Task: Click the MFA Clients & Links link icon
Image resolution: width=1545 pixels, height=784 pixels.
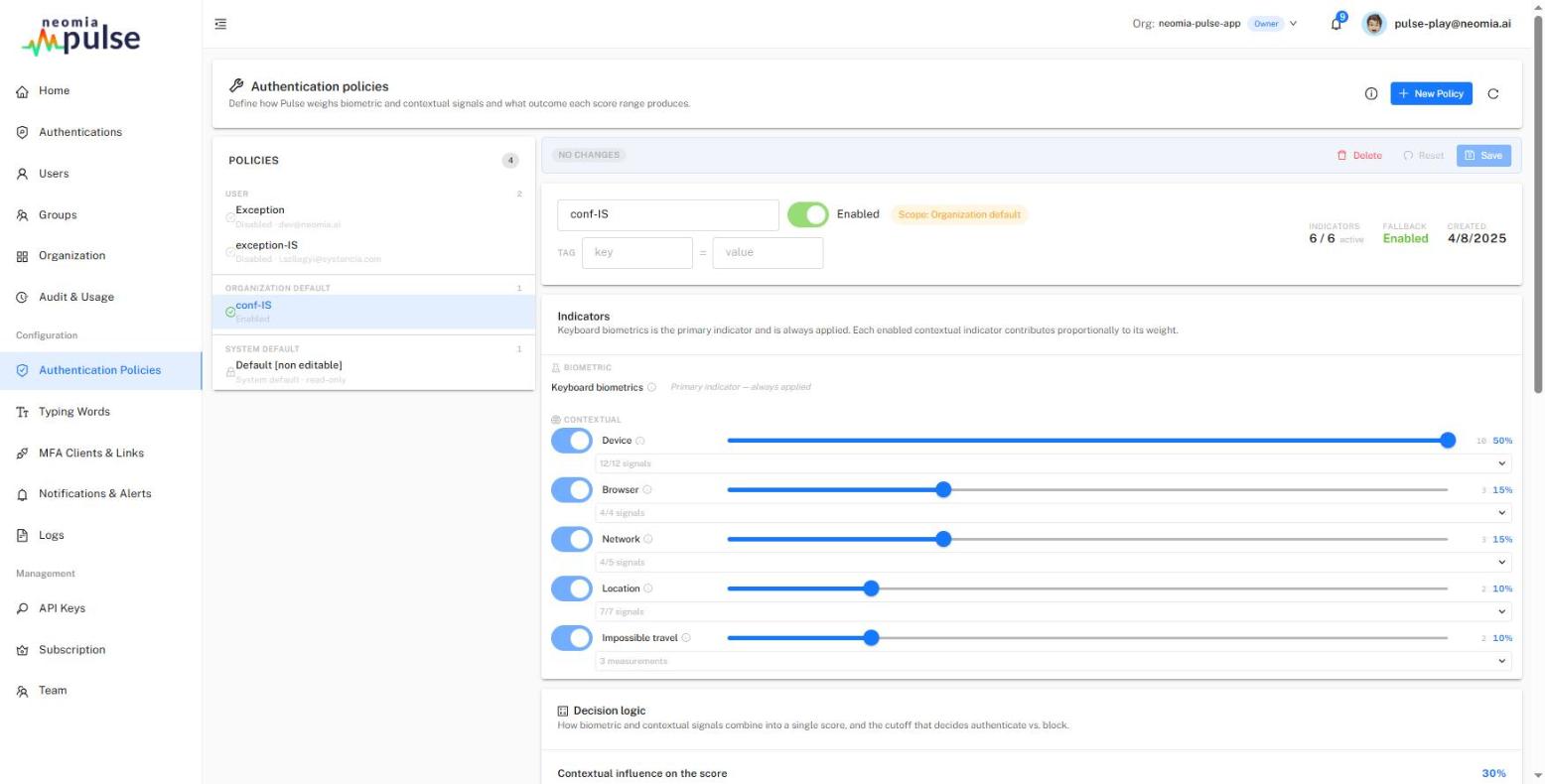Action: point(22,454)
